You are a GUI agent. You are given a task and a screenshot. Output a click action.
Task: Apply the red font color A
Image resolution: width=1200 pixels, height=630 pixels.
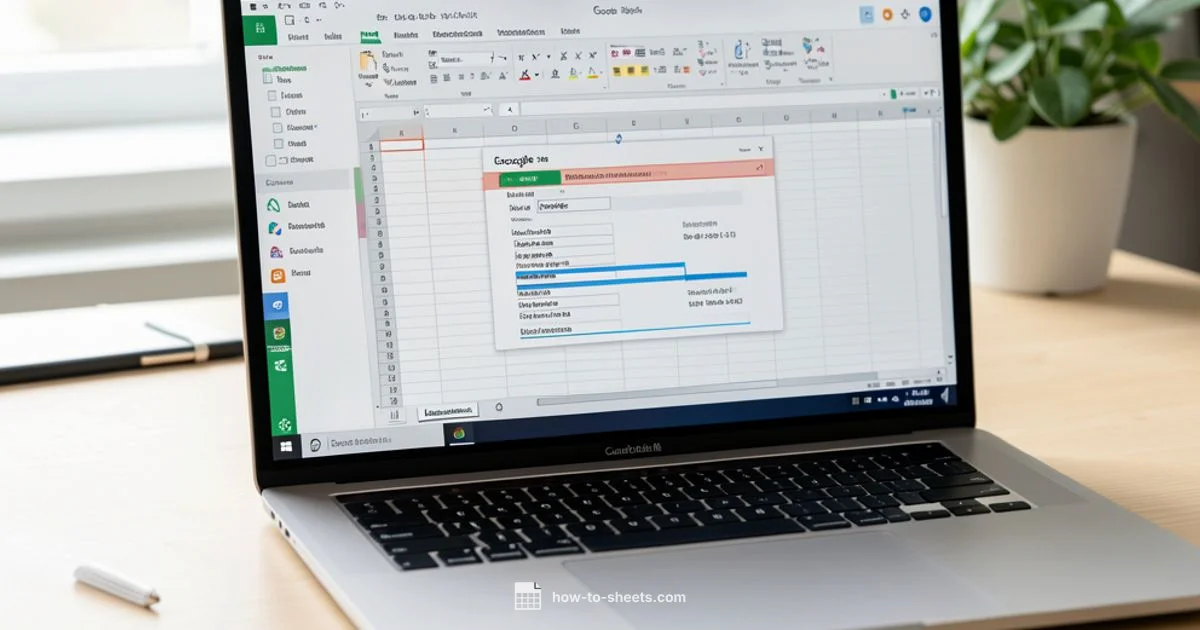tap(526, 74)
